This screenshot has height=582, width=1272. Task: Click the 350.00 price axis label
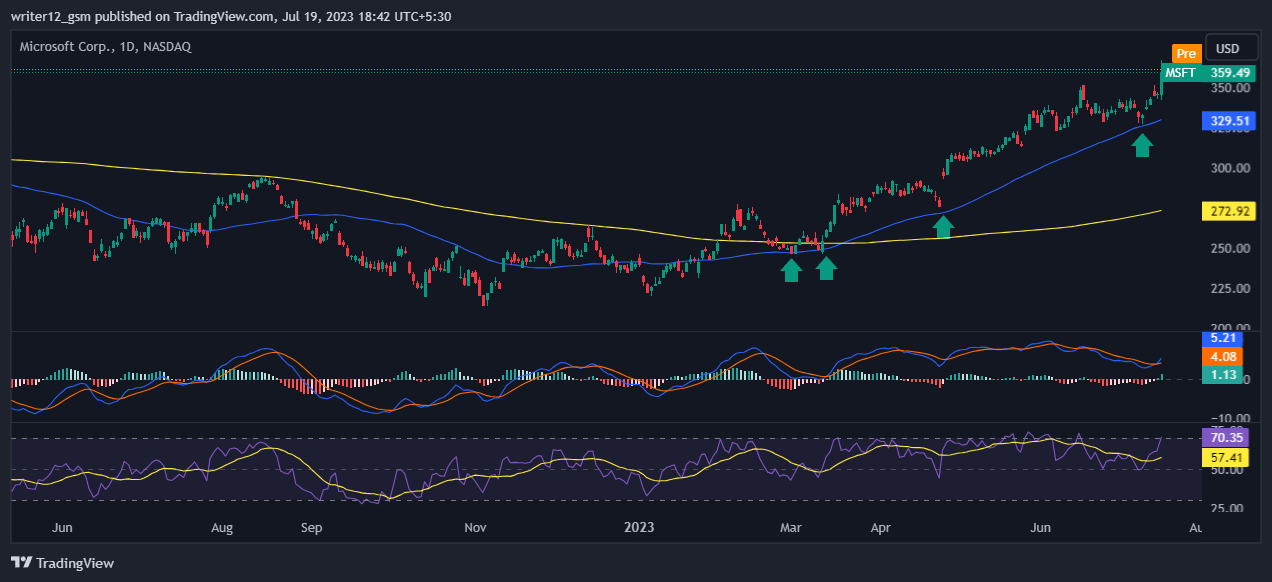click(1230, 88)
